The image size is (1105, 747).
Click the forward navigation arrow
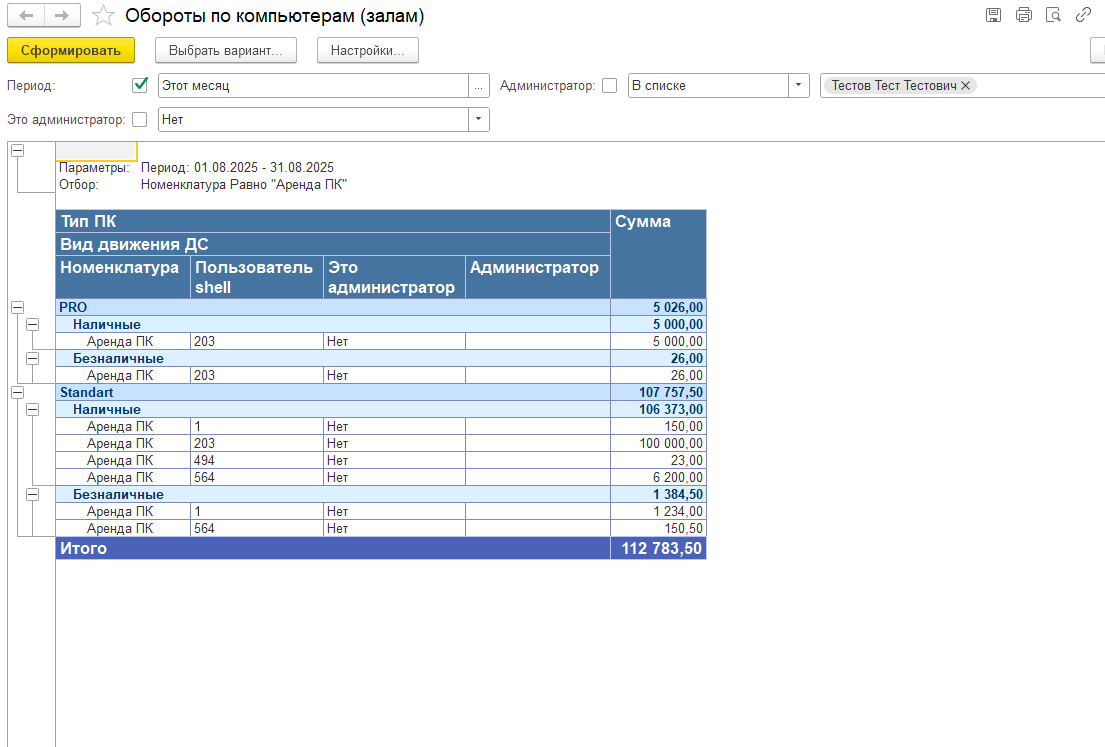pos(62,16)
